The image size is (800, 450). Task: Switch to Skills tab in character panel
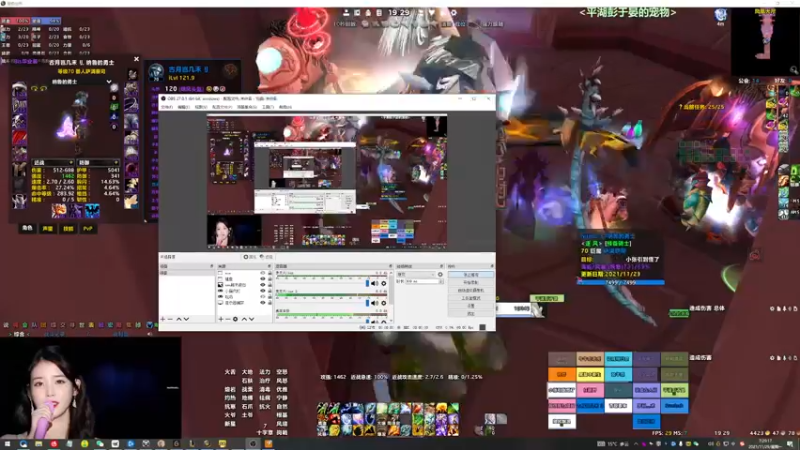tap(68, 229)
